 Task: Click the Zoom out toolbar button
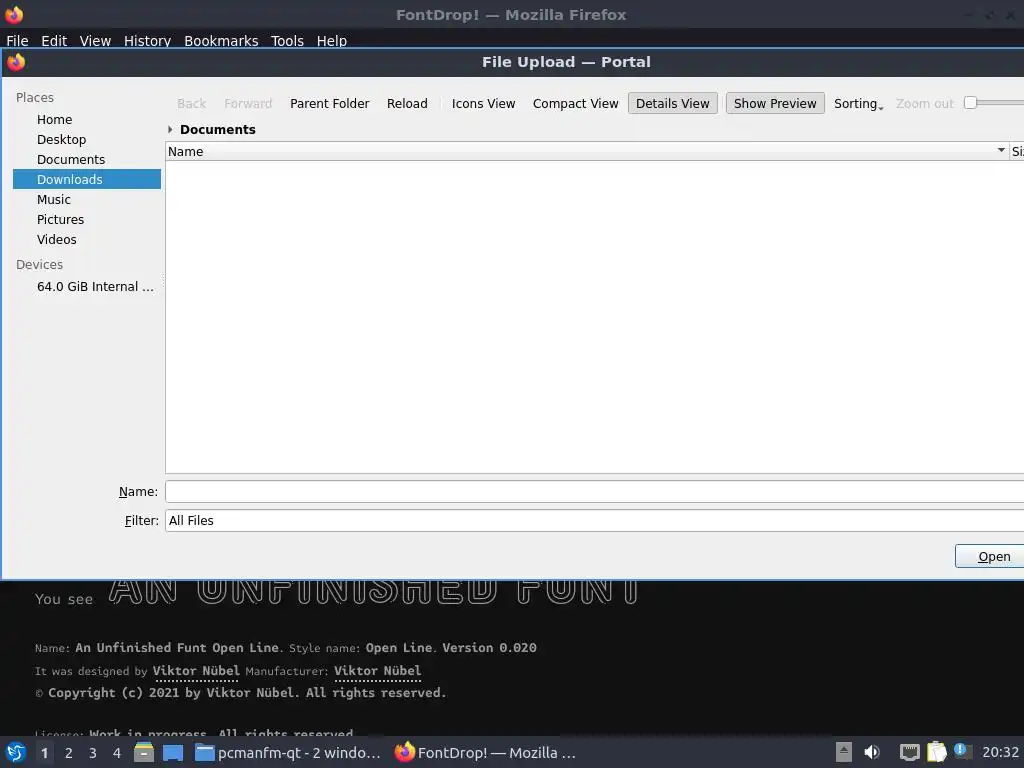tap(925, 103)
